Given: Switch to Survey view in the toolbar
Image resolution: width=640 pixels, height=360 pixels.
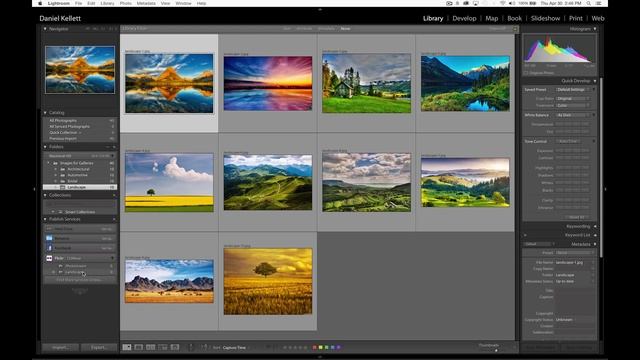Looking at the screenshot, I should [x=163, y=347].
